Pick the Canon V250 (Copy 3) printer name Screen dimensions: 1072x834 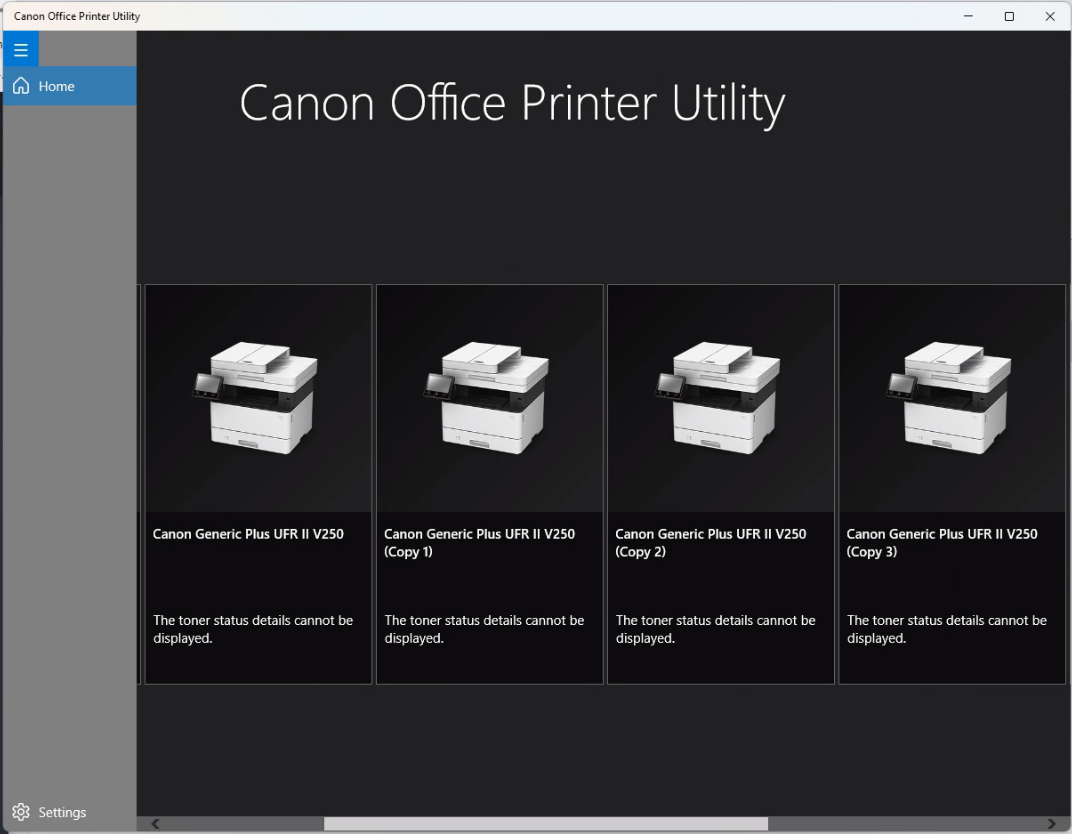[941, 542]
